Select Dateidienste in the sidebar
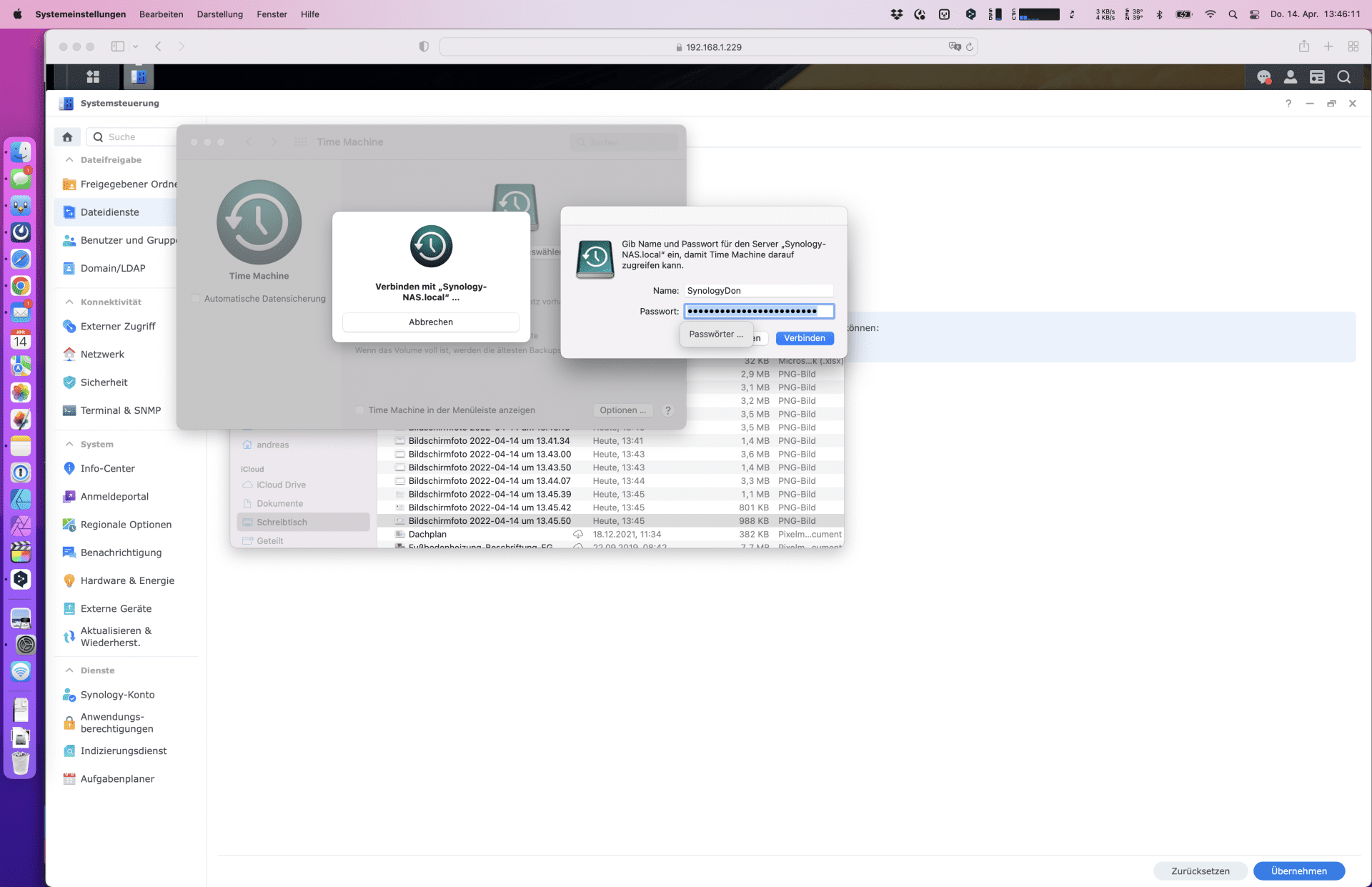This screenshot has width=1372, height=887. click(x=116, y=212)
